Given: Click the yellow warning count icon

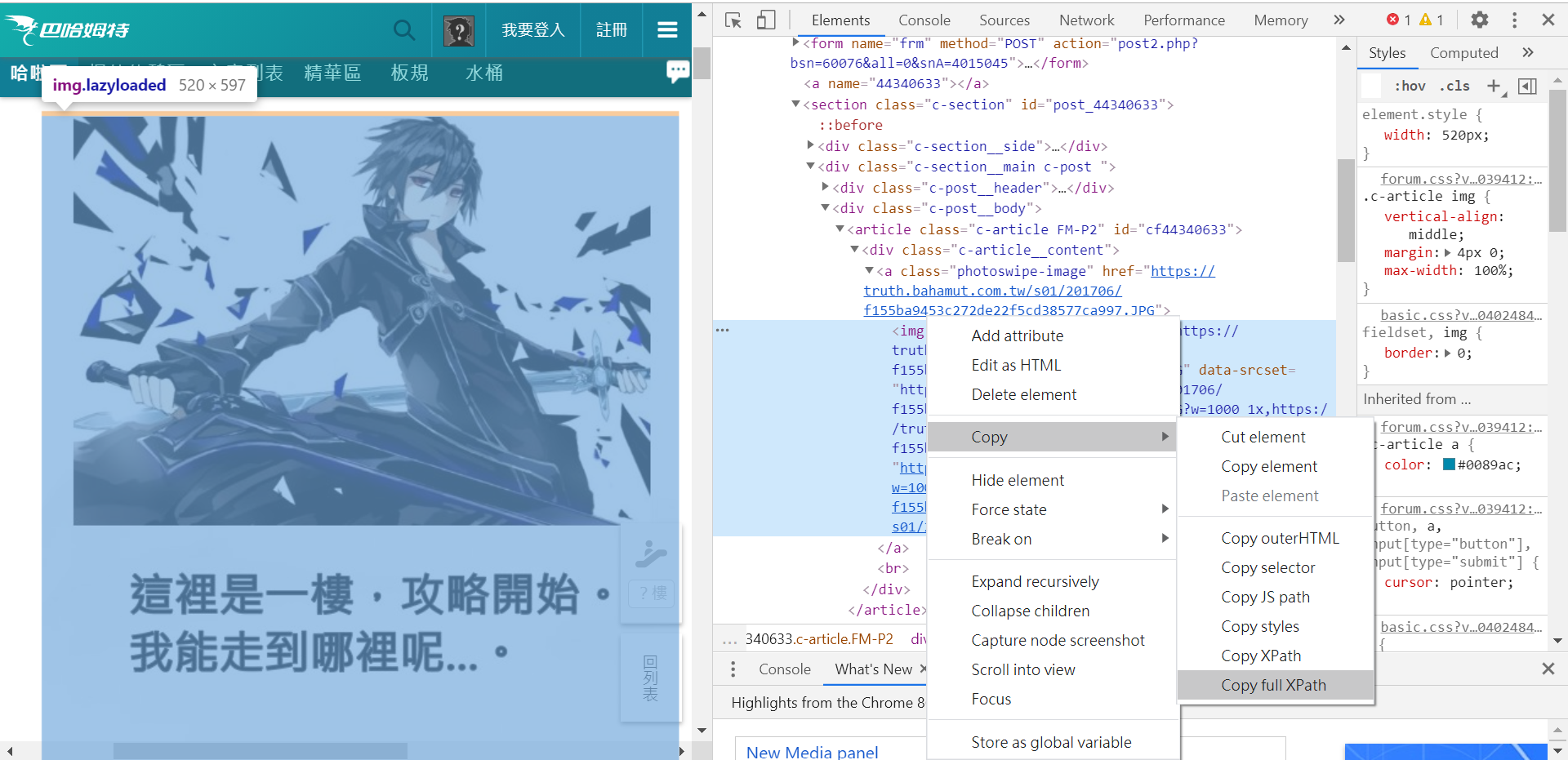Looking at the screenshot, I should point(1425,20).
